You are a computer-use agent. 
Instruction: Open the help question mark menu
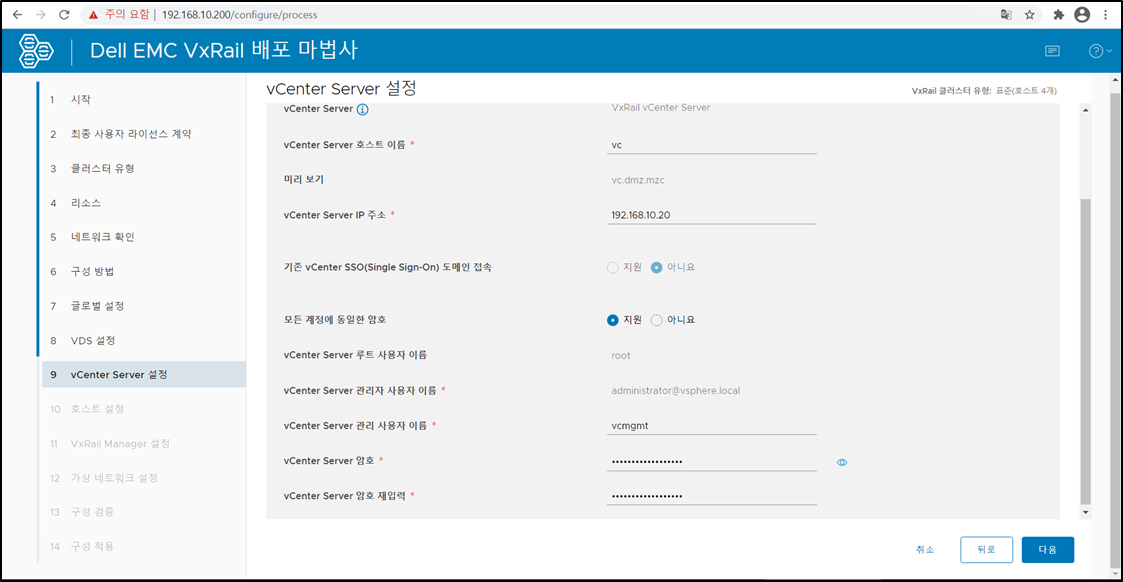click(1100, 51)
